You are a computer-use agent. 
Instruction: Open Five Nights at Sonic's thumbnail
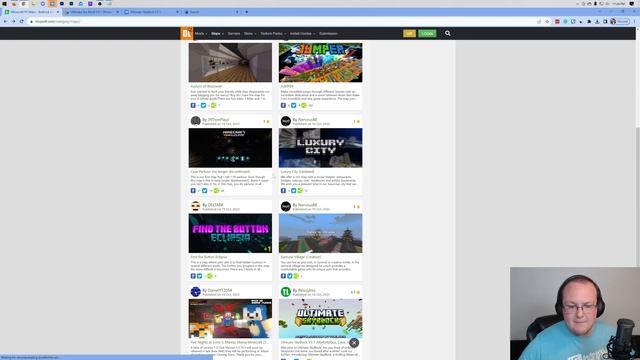coord(230,318)
